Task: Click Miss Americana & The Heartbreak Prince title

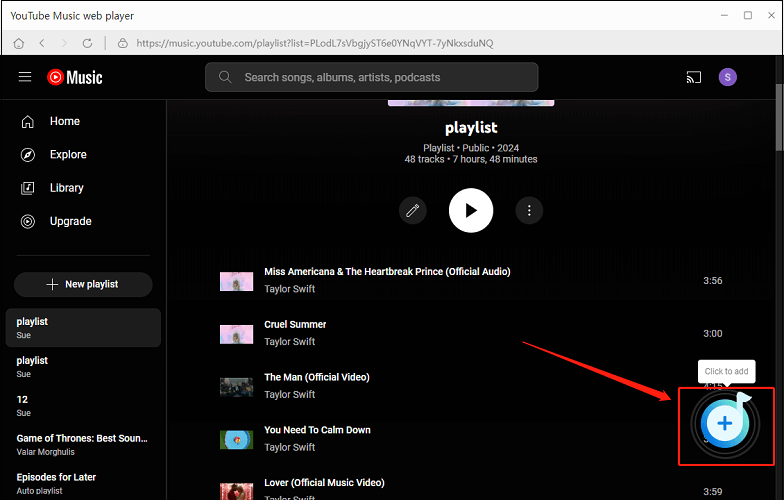Action: click(387, 272)
